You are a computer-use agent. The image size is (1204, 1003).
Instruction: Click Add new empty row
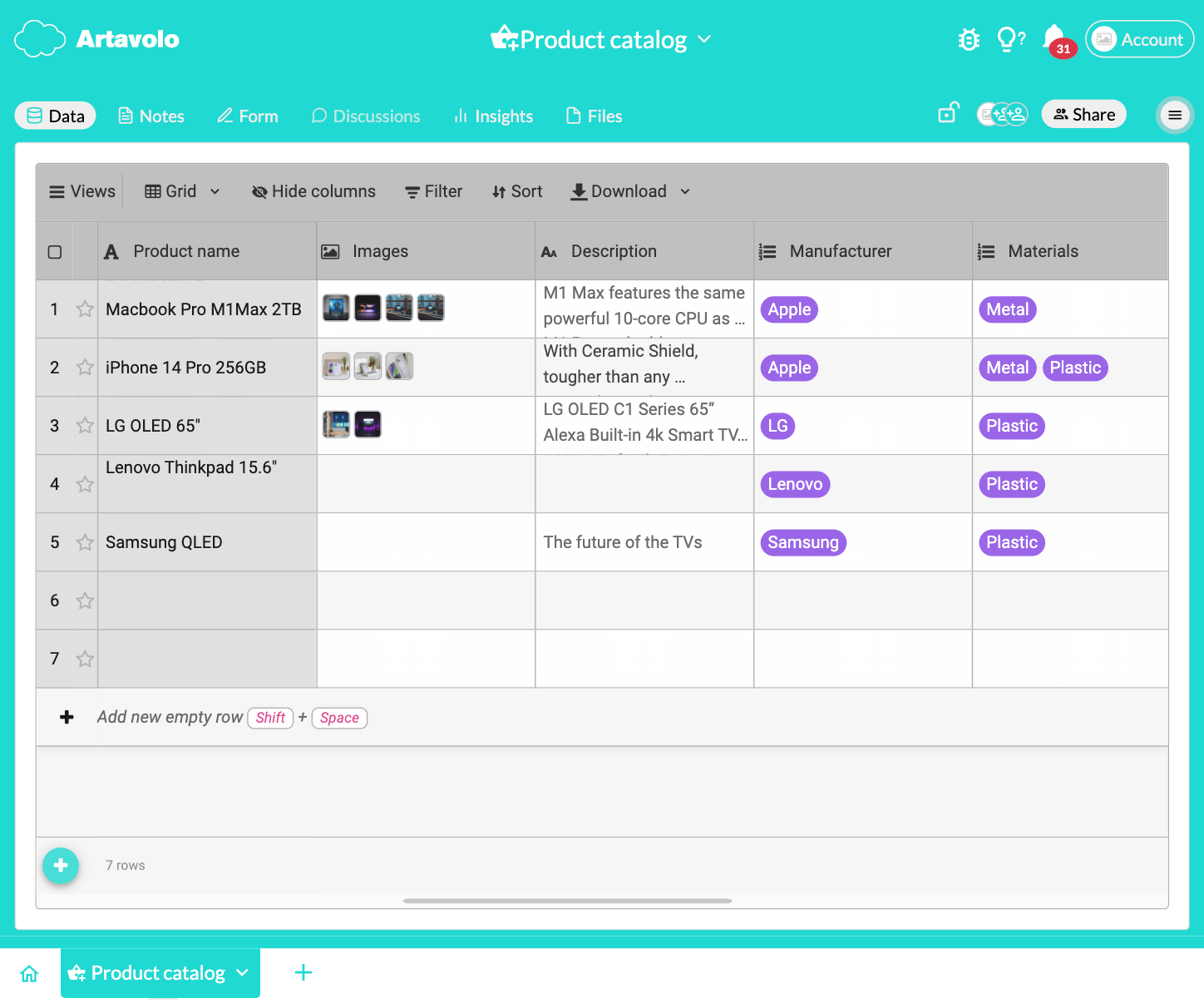coord(170,717)
